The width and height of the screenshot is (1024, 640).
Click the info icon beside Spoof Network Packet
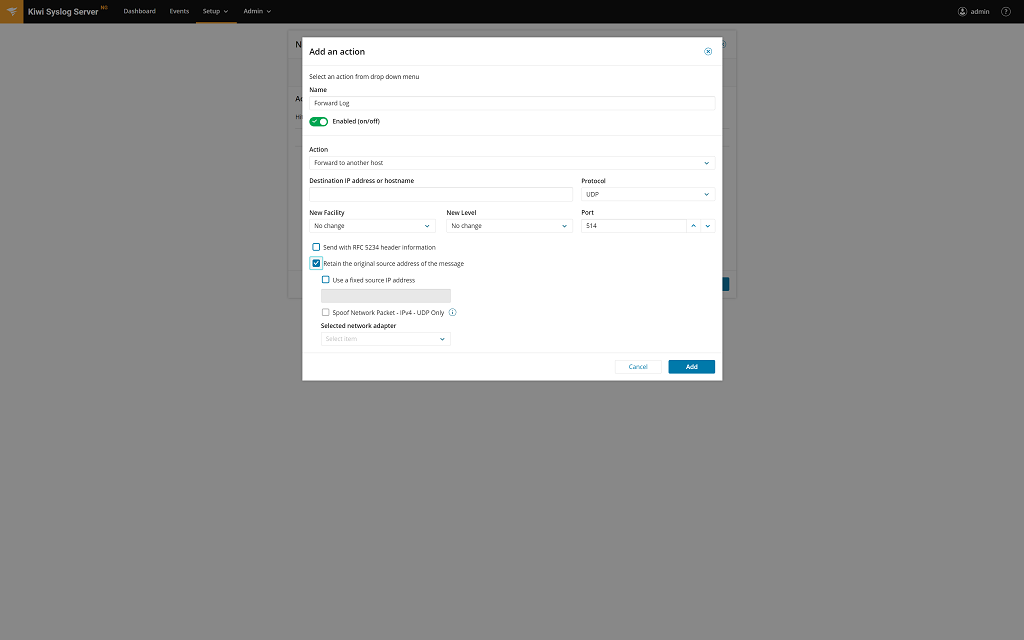point(453,312)
